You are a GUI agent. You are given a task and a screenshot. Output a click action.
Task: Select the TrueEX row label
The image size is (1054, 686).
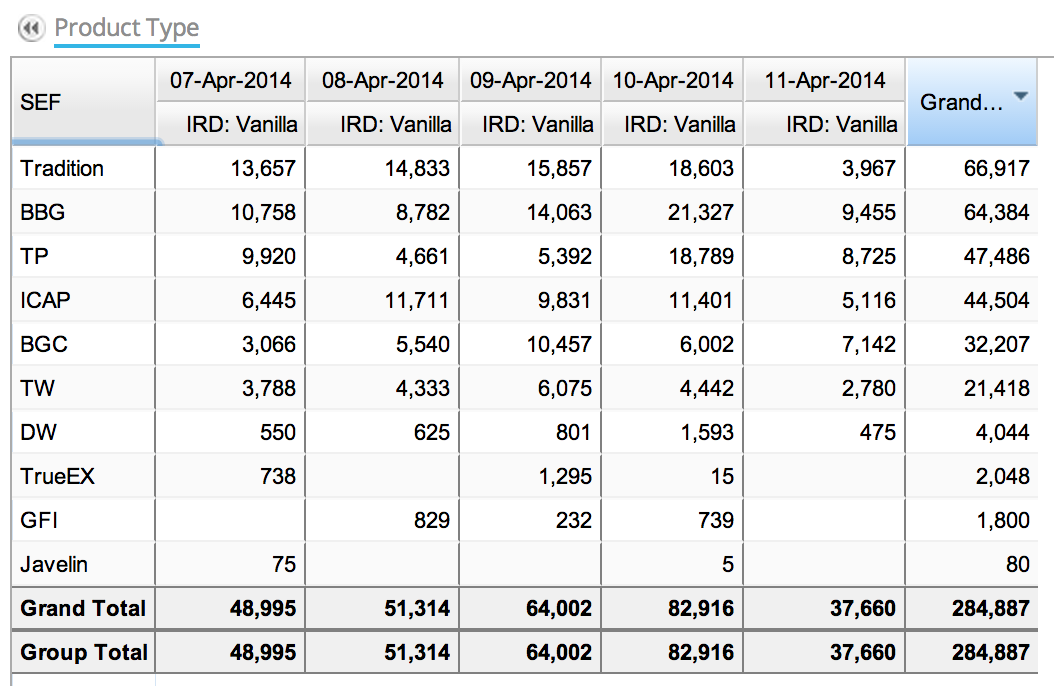pyautogui.click(x=57, y=476)
